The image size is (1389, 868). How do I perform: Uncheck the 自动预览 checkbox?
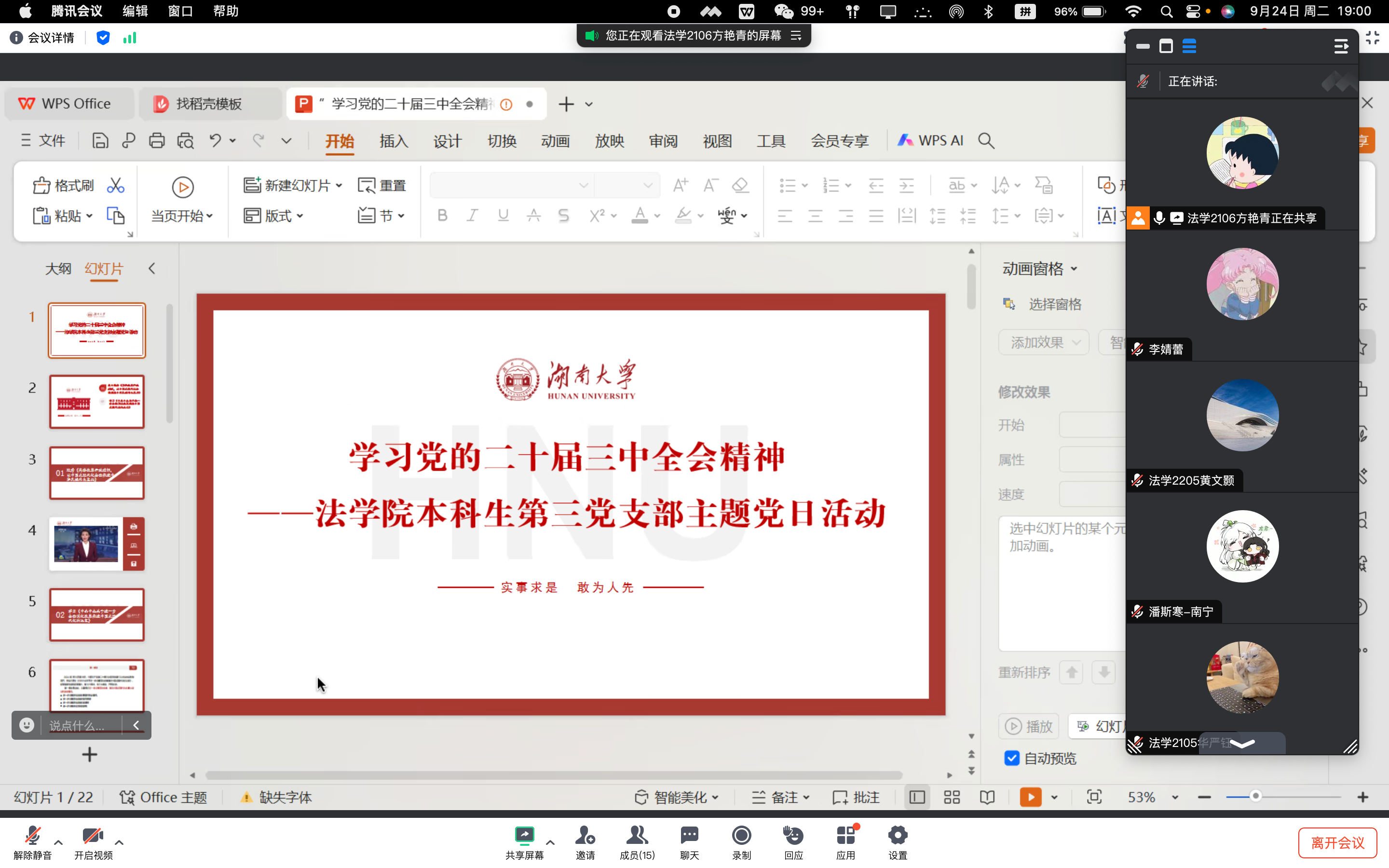pyautogui.click(x=1012, y=759)
